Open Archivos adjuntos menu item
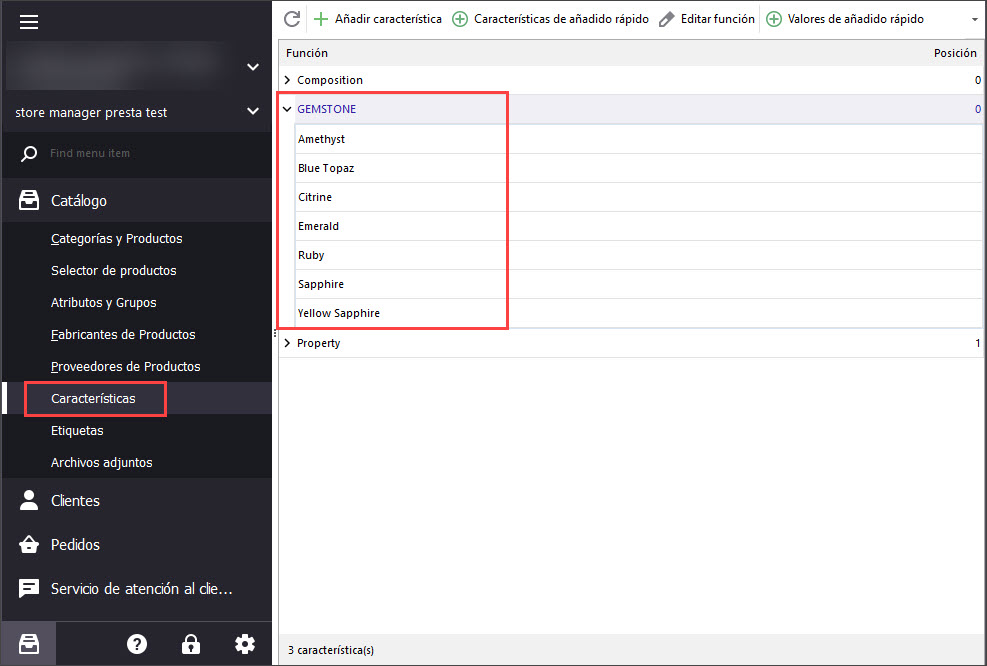 [x=101, y=463]
